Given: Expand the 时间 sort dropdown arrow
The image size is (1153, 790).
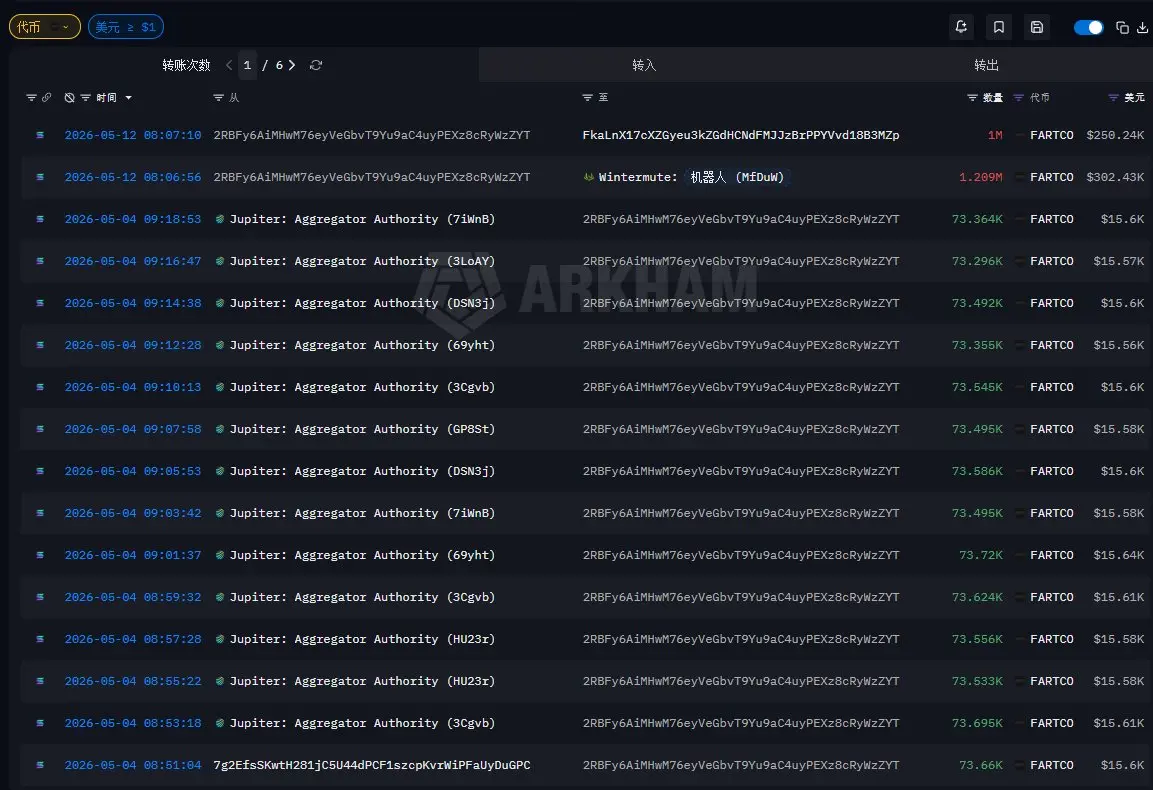Looking at the screenshot, I should click(129, 98).
